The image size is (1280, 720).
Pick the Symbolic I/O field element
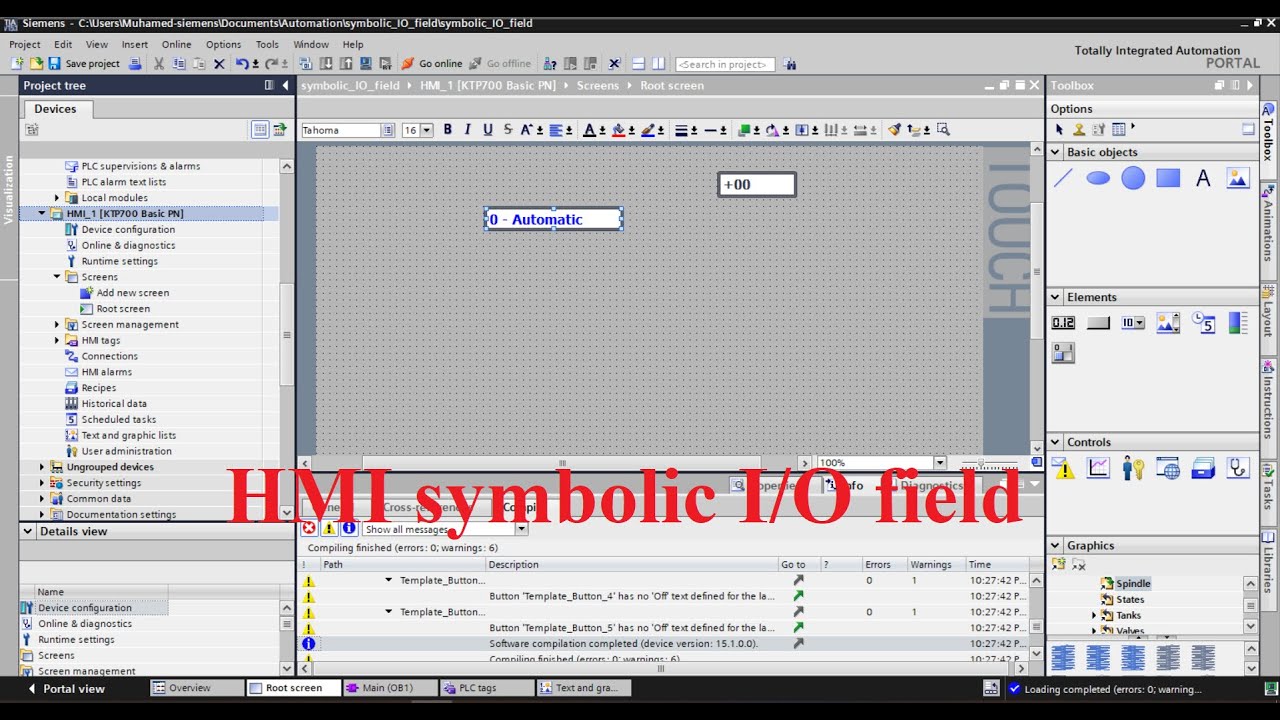point(1133,322)
